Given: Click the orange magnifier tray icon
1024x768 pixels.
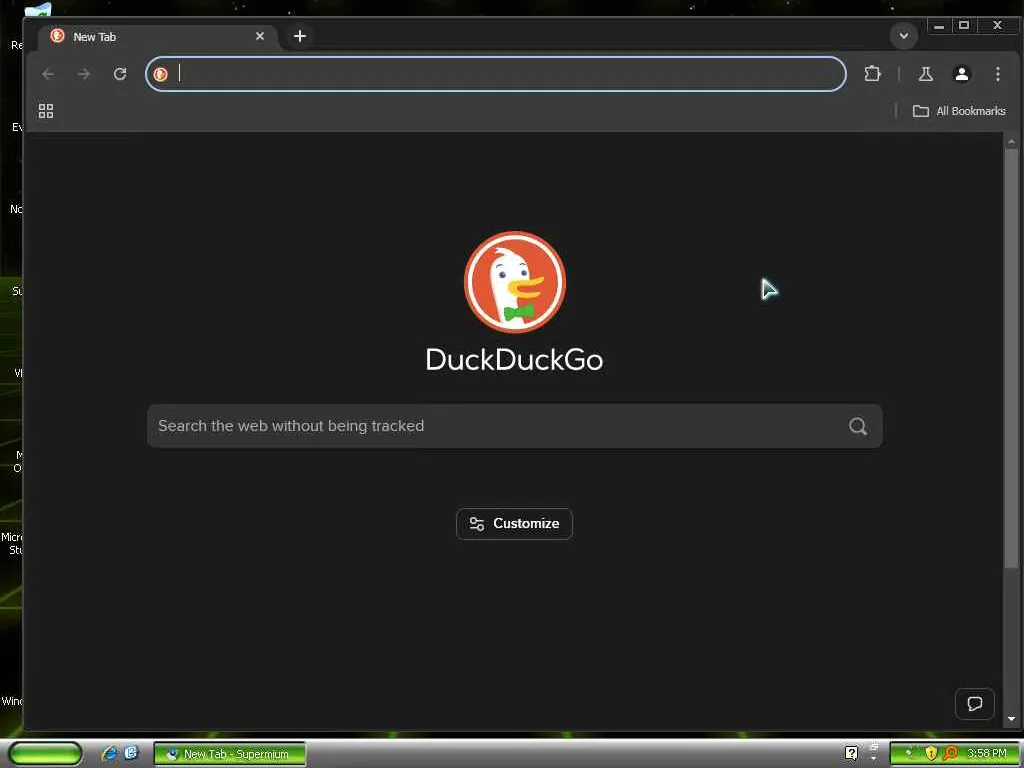Looking at the screenshot, I should click(x=950, y=754).
